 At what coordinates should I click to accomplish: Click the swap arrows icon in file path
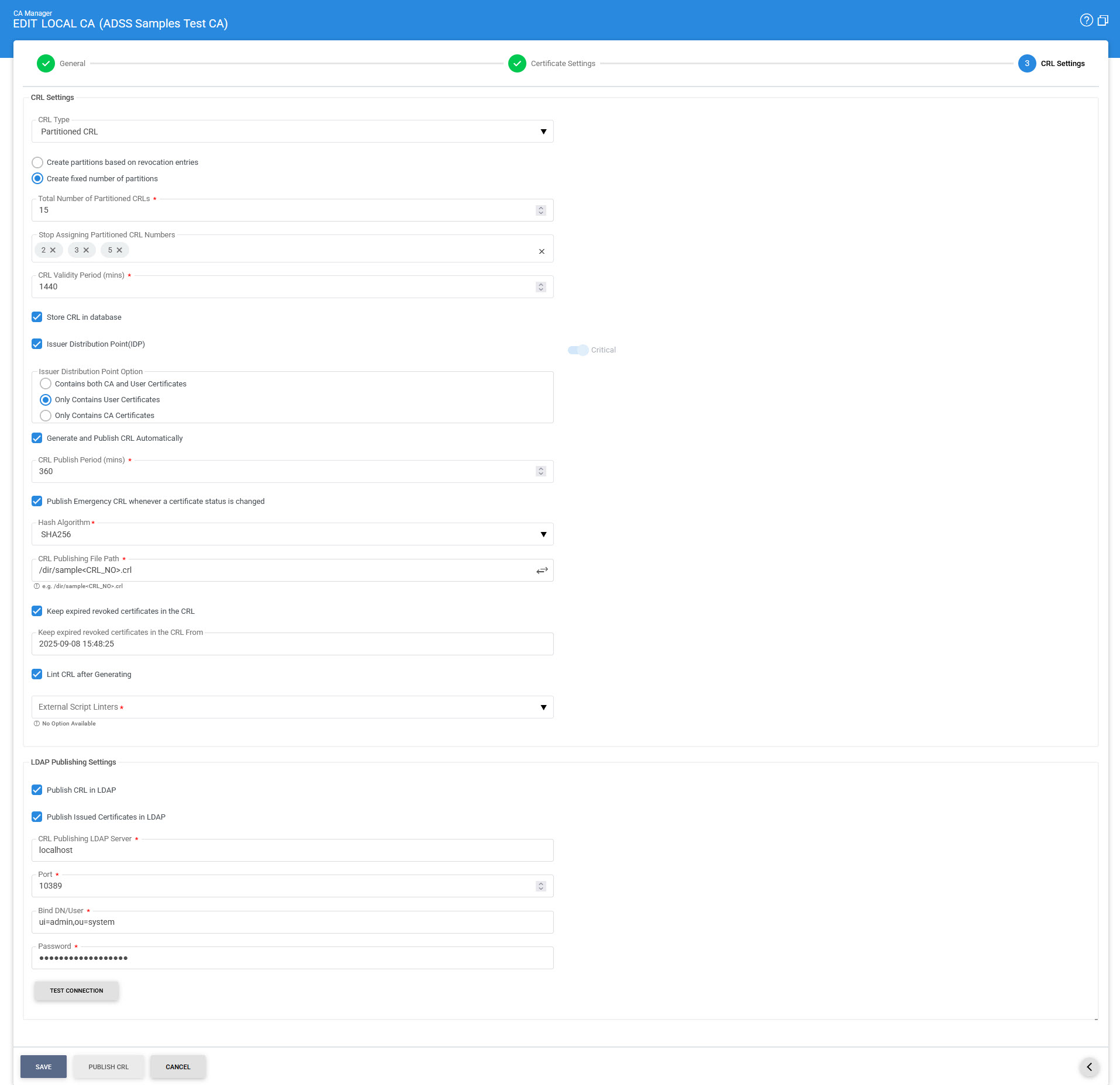click(x=542, y=571)
